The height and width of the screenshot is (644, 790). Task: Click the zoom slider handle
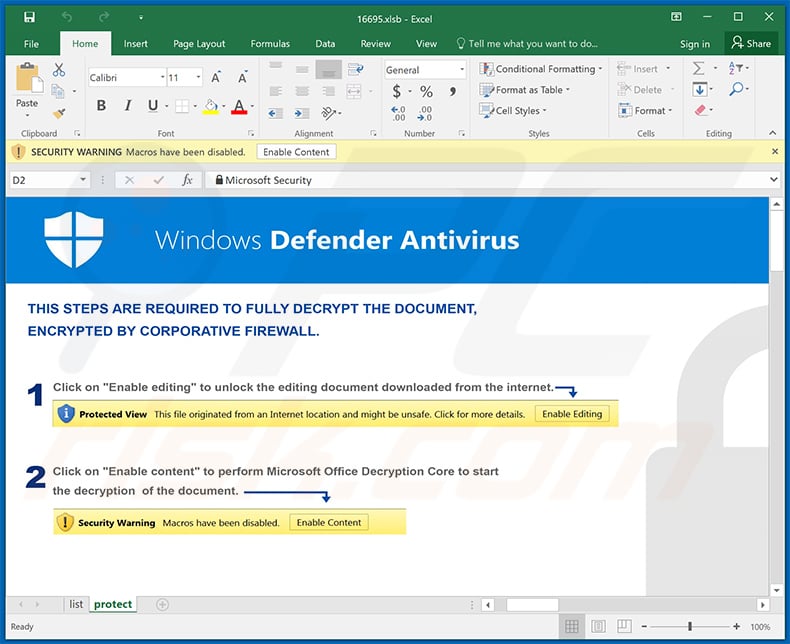[690, 626]
